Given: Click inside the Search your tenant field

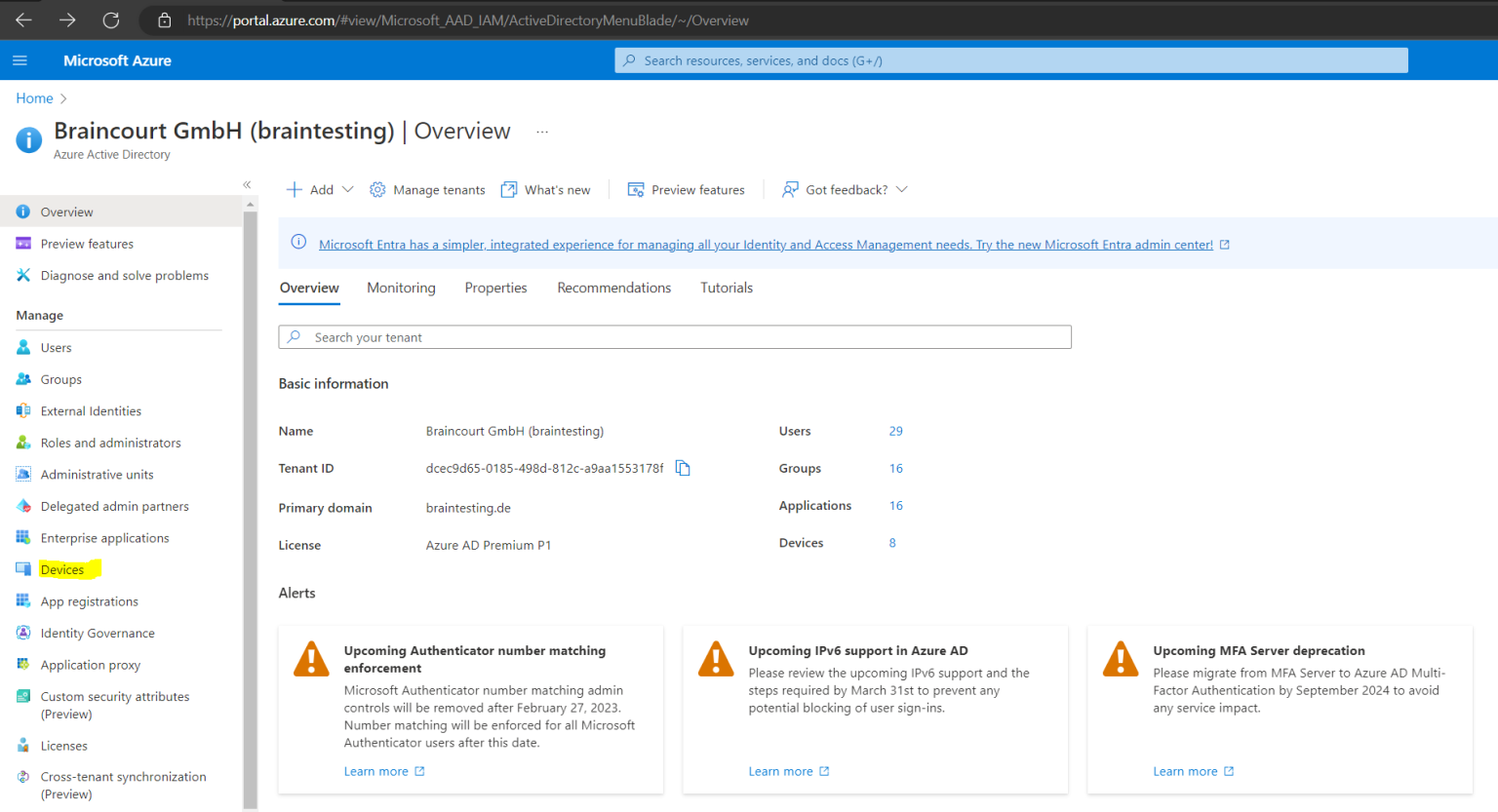Looking at the screenshot, I should pyautogui.click(x=675, y=336).
